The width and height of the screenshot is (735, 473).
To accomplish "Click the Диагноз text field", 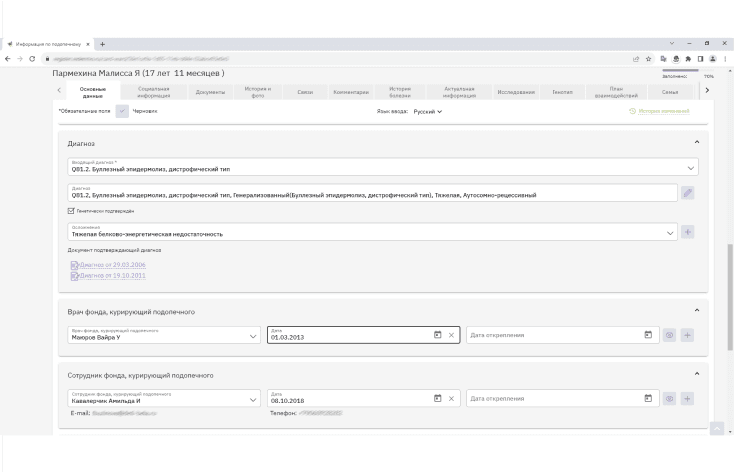I will (373, 193).
